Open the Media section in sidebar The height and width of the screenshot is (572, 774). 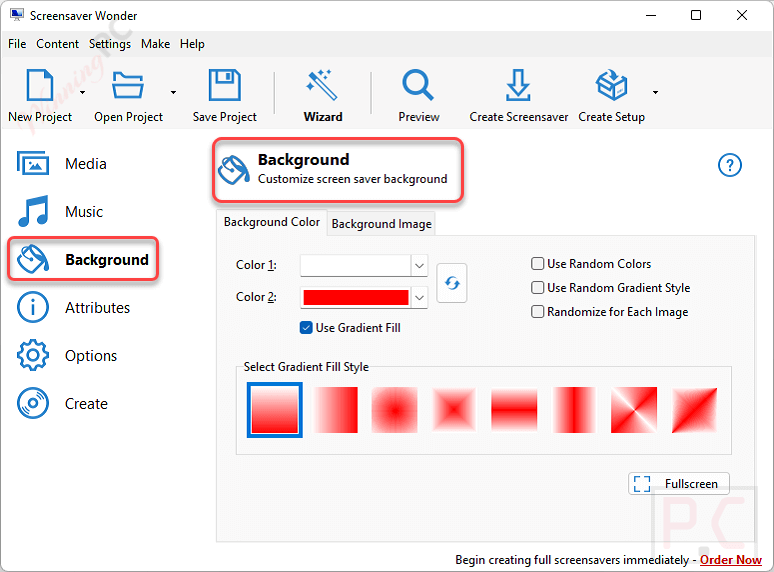coord(62,163)
